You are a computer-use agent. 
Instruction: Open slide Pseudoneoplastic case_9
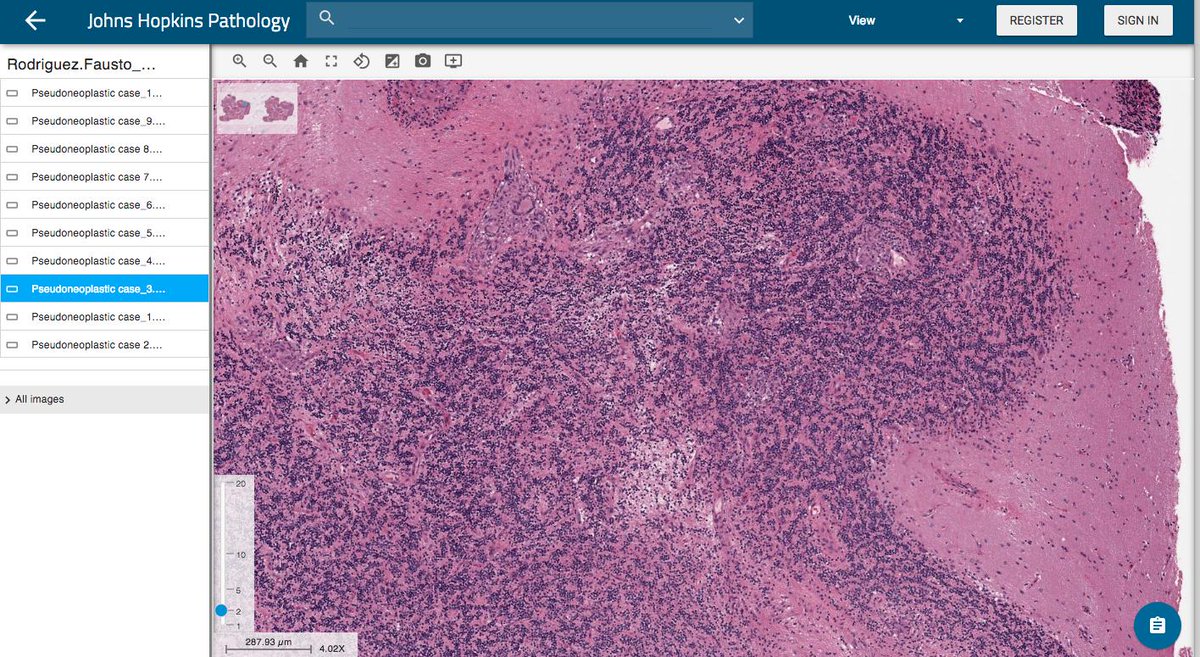click(x=105, y=121)
